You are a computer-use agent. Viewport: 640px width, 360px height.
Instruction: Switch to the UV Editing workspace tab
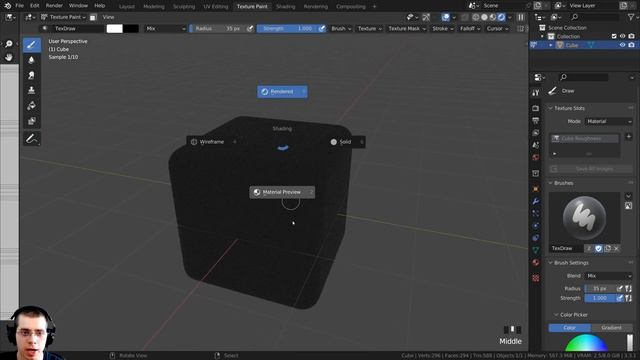point(216,7)
